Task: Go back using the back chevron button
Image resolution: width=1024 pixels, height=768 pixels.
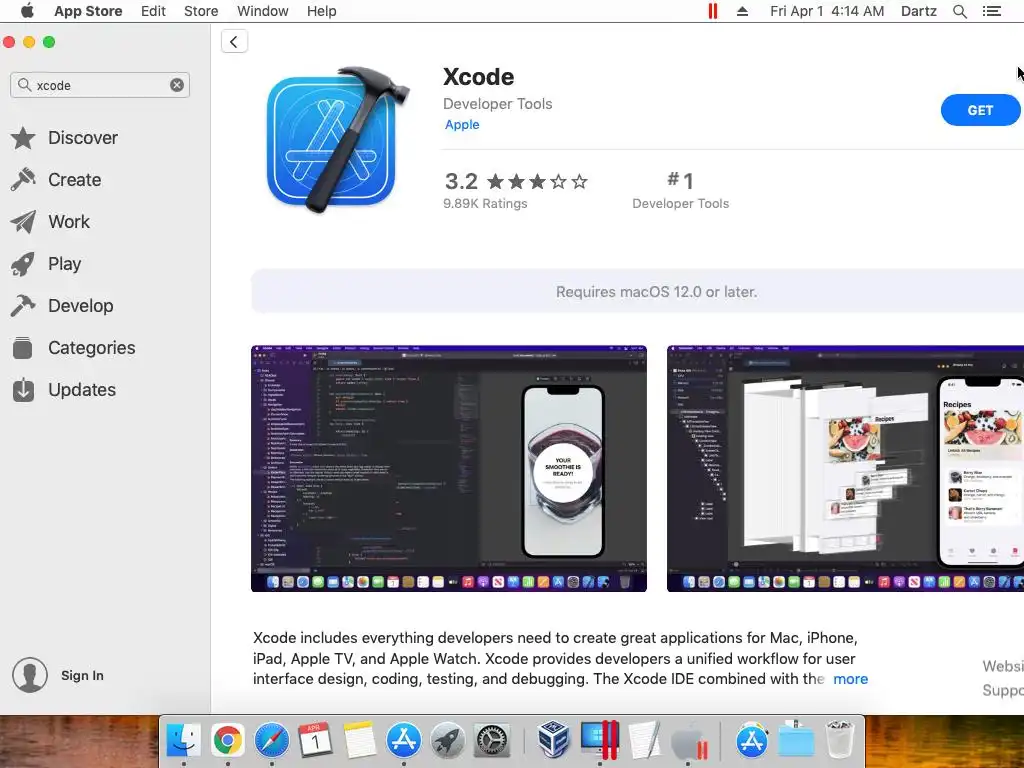Action: [x=234, y=42]
